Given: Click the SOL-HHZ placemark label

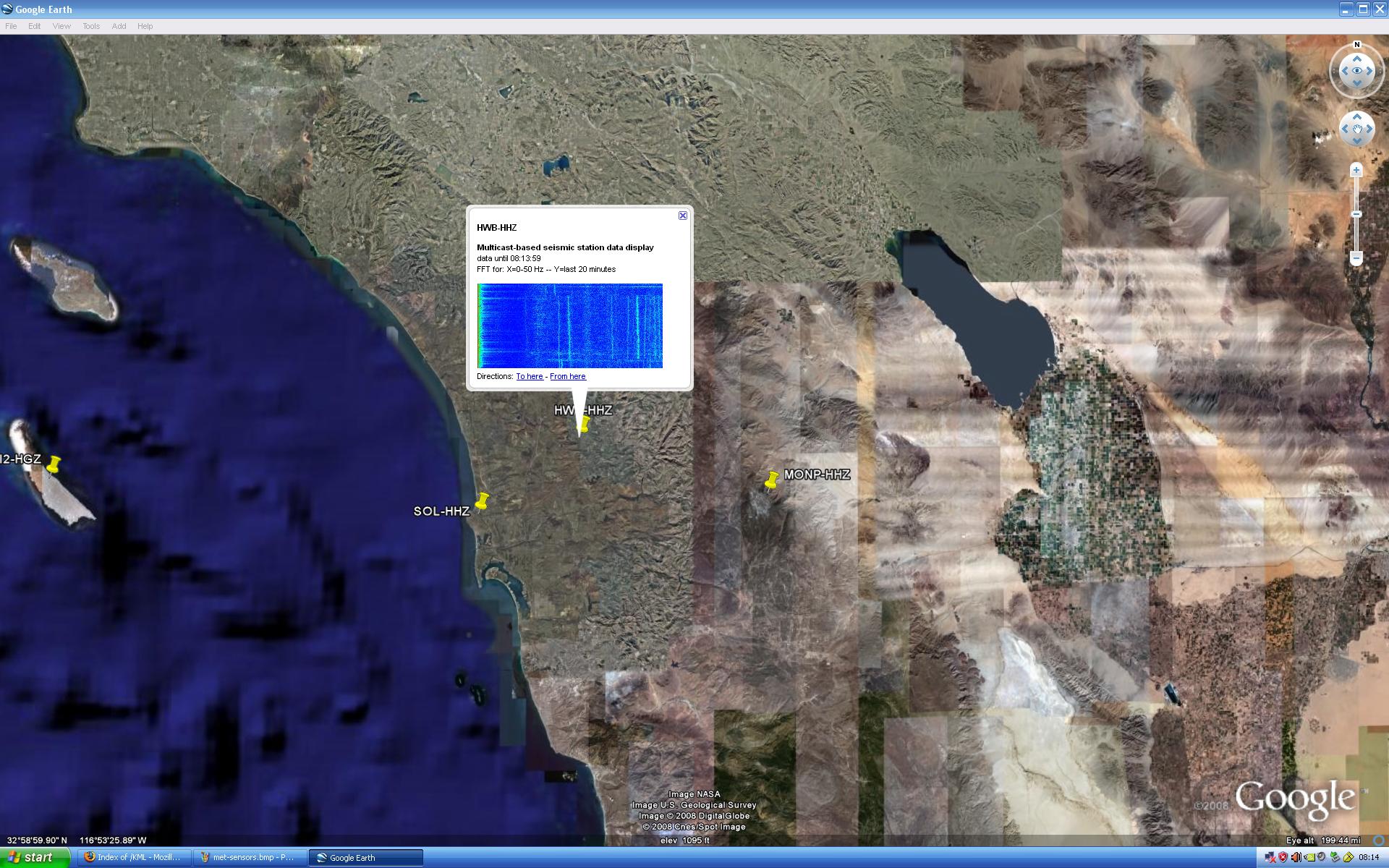Looking at the screenshot, I should [441, 511].
